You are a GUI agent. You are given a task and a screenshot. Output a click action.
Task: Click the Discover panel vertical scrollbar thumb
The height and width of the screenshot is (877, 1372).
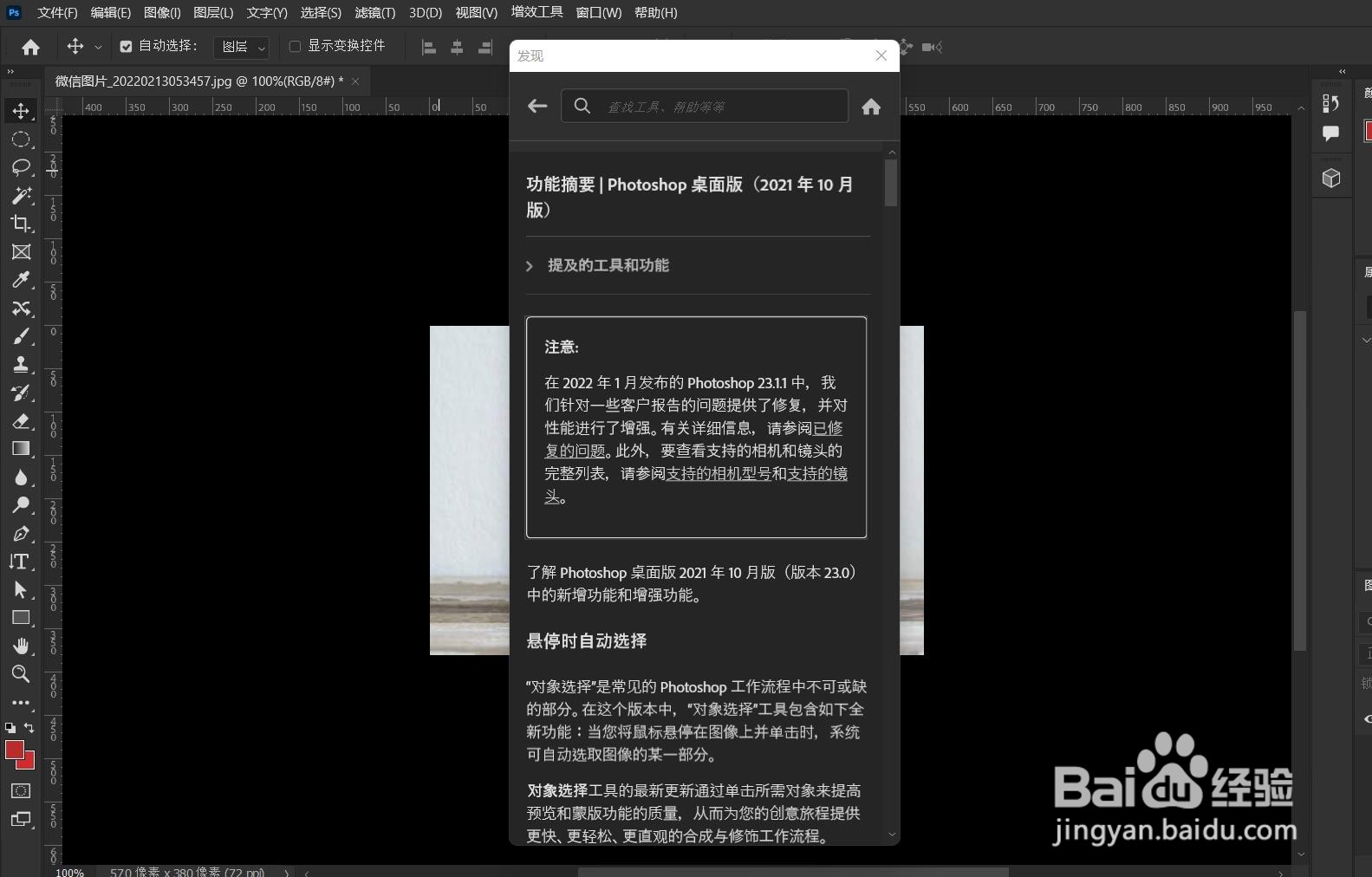click(x=891, y=183)
